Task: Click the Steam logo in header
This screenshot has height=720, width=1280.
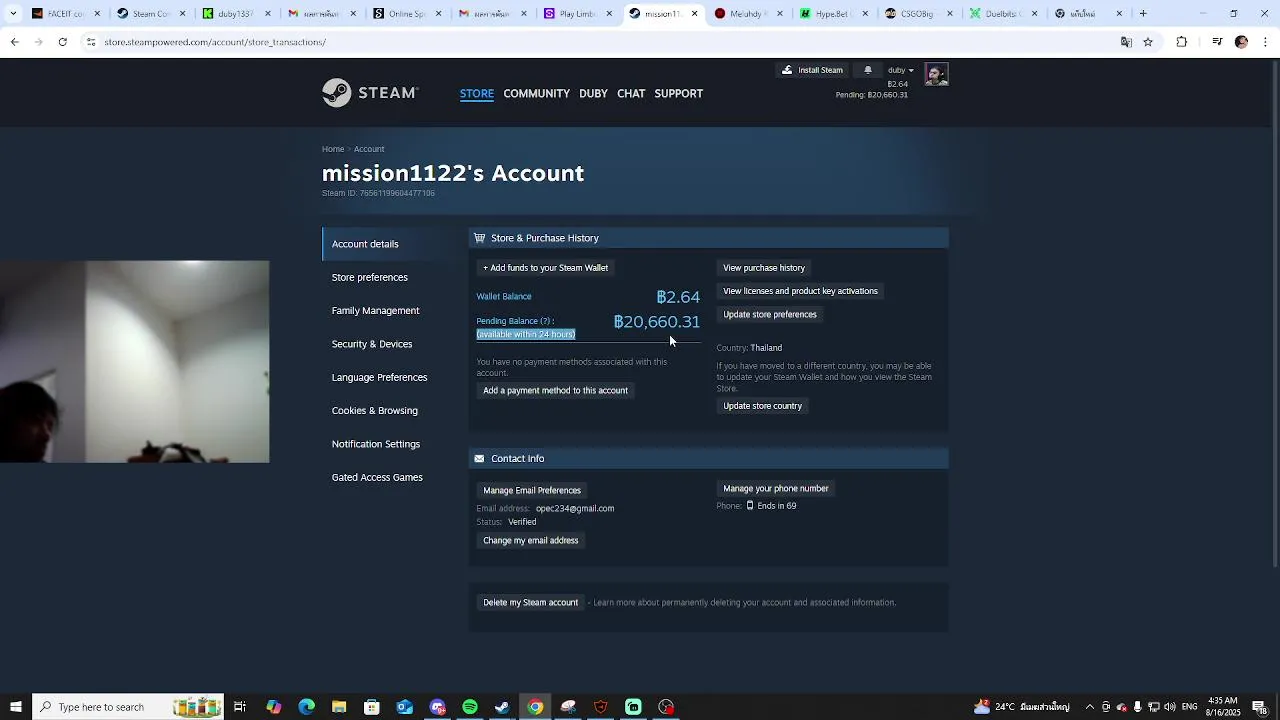Action: coord(370,93)
